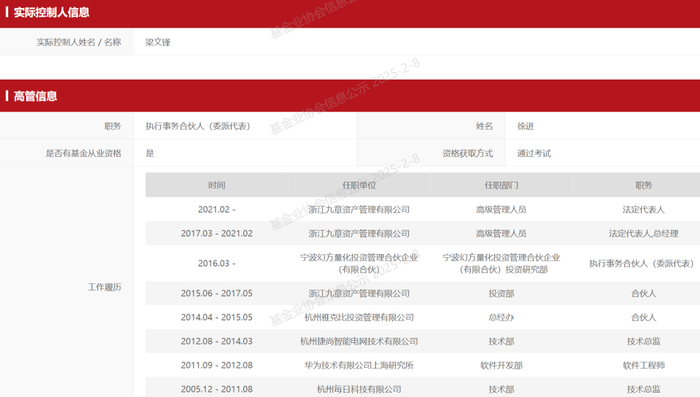Screen dimensions: 700x397
Task: Click the 高管信息 section header
Action: (x=35, y=96)
